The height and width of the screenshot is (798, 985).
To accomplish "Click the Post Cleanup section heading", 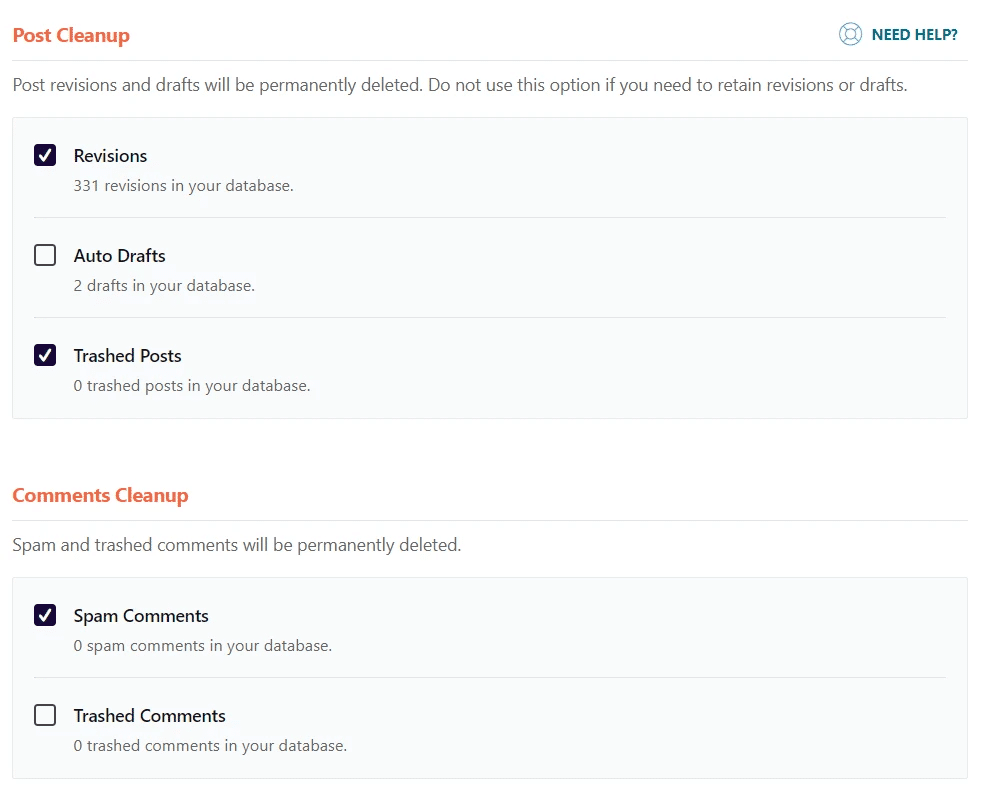I will 71,35.
